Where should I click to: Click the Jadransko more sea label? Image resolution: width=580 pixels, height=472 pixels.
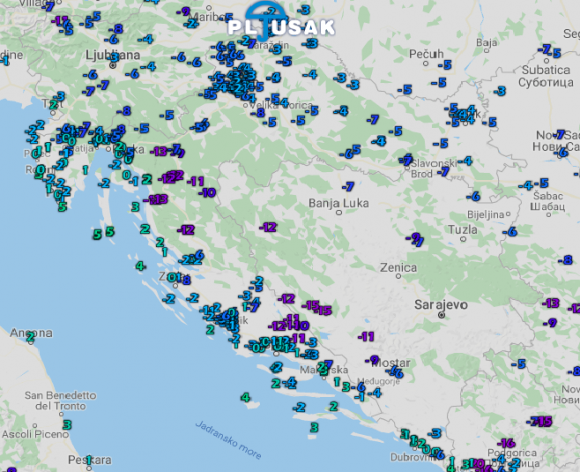point(228,440)
